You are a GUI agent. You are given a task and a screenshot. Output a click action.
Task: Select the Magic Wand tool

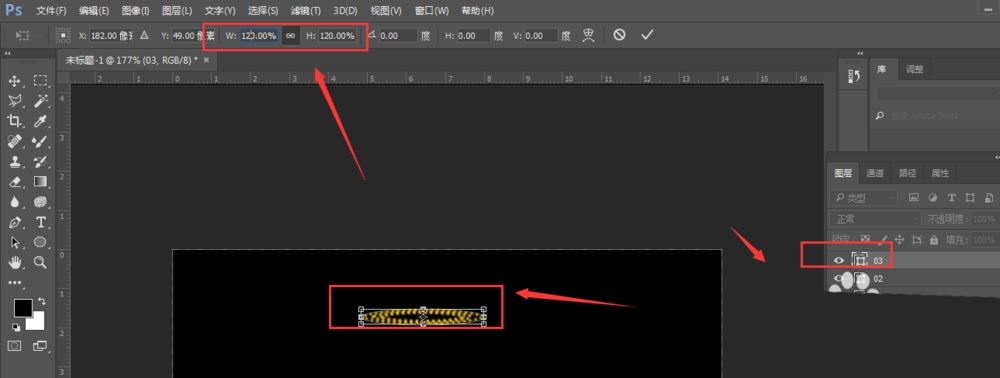point(41,101)
